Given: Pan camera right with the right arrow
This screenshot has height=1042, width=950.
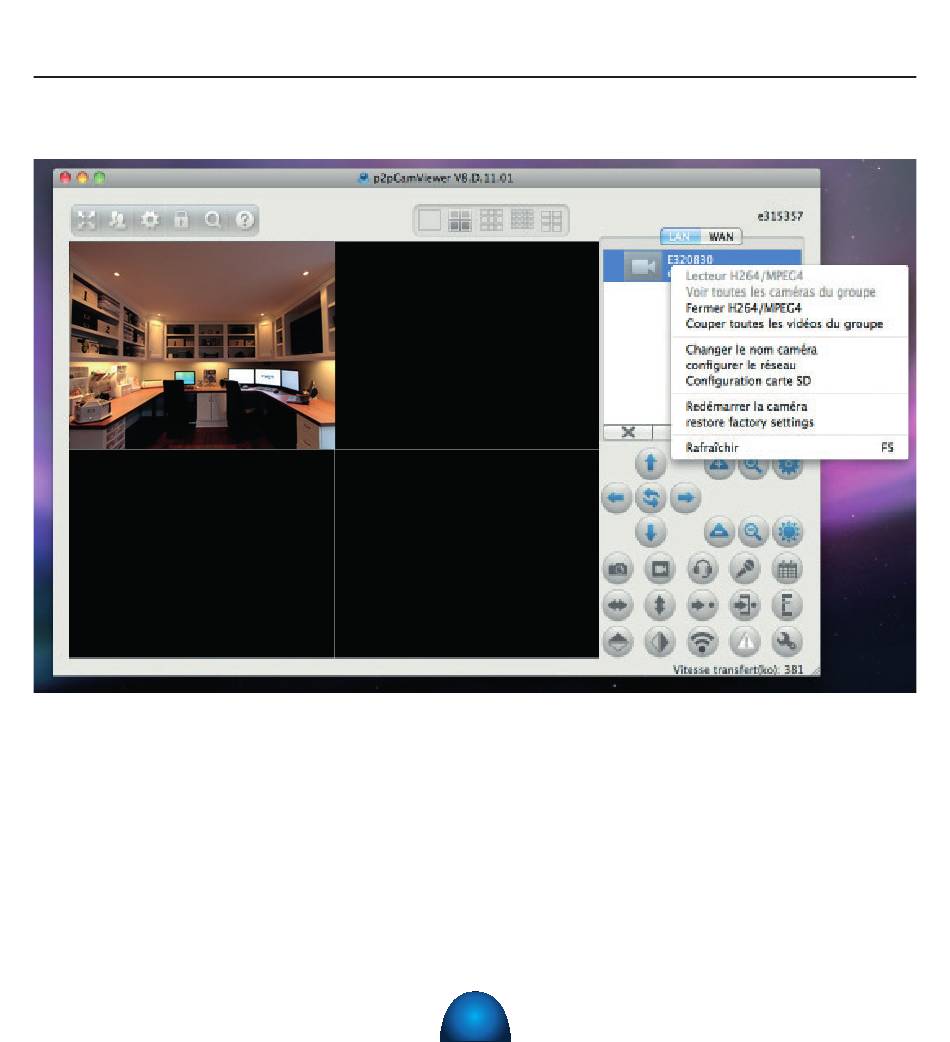Looking at the screenshot, I should 686,498.
